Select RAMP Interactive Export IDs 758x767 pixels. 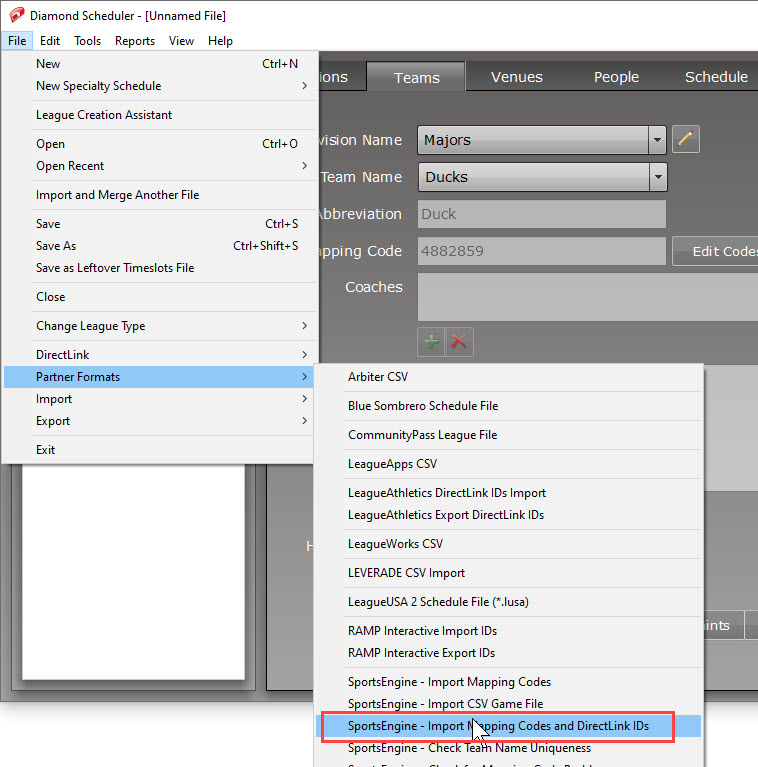click(509, 653)
